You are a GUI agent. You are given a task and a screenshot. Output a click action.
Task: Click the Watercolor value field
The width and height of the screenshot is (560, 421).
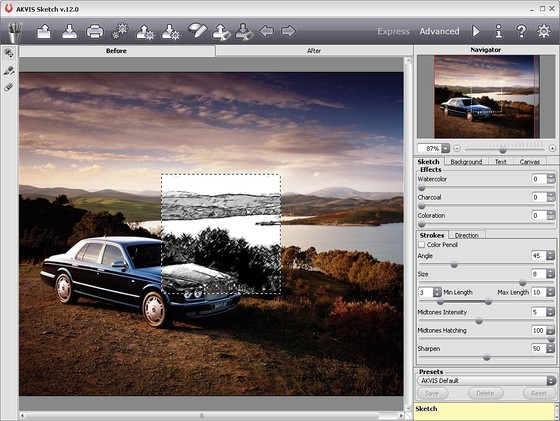click(x=539, y=179)
